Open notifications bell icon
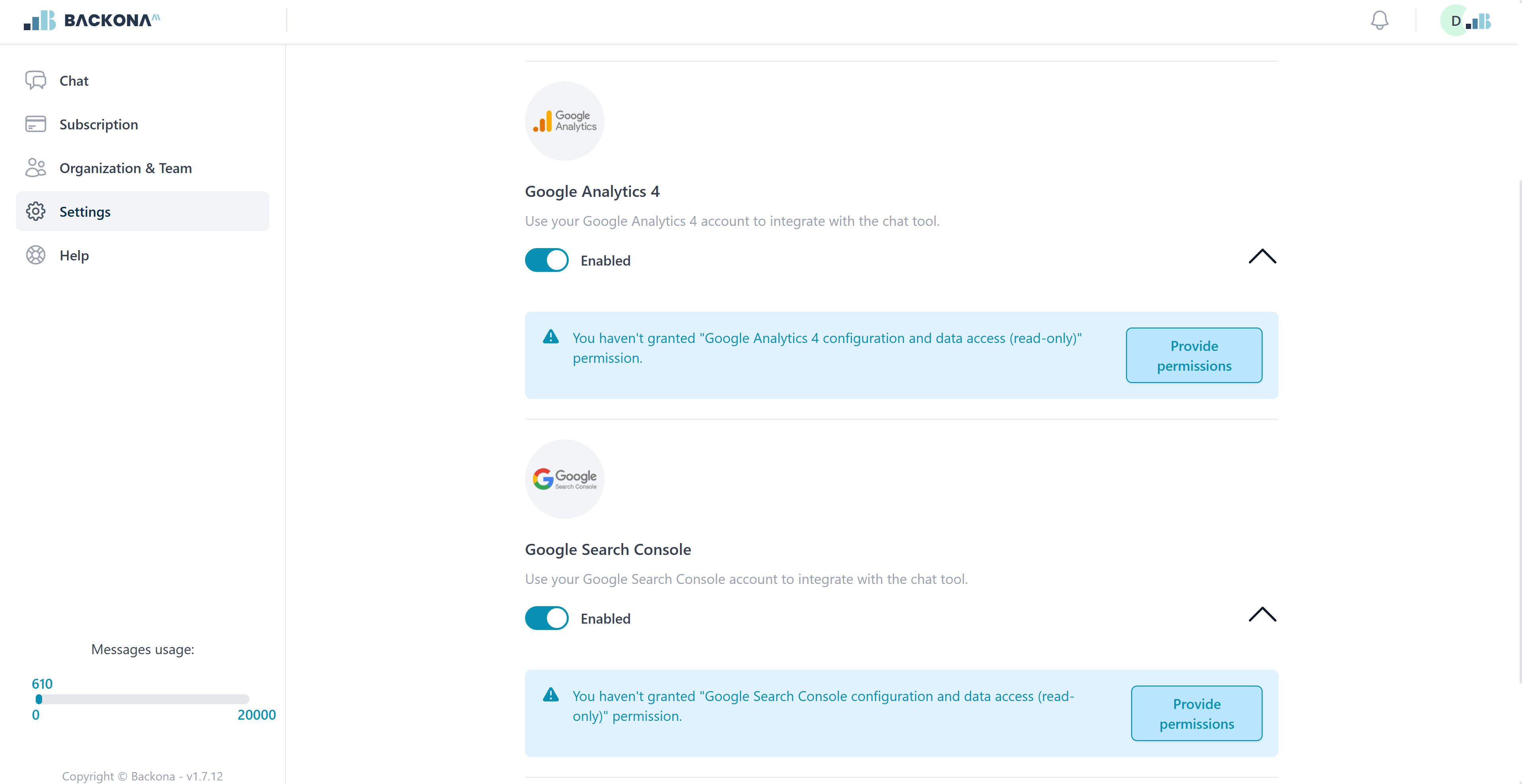Viewport: 1522px width, 784px height. pos(1379,21)
